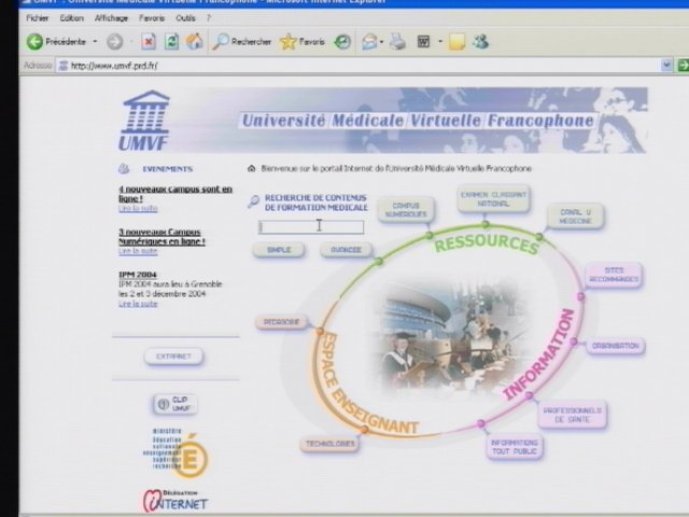This screenshot has height=517, width=689.
Task: Open the Technologies bubble
Action: coord(330,444)
